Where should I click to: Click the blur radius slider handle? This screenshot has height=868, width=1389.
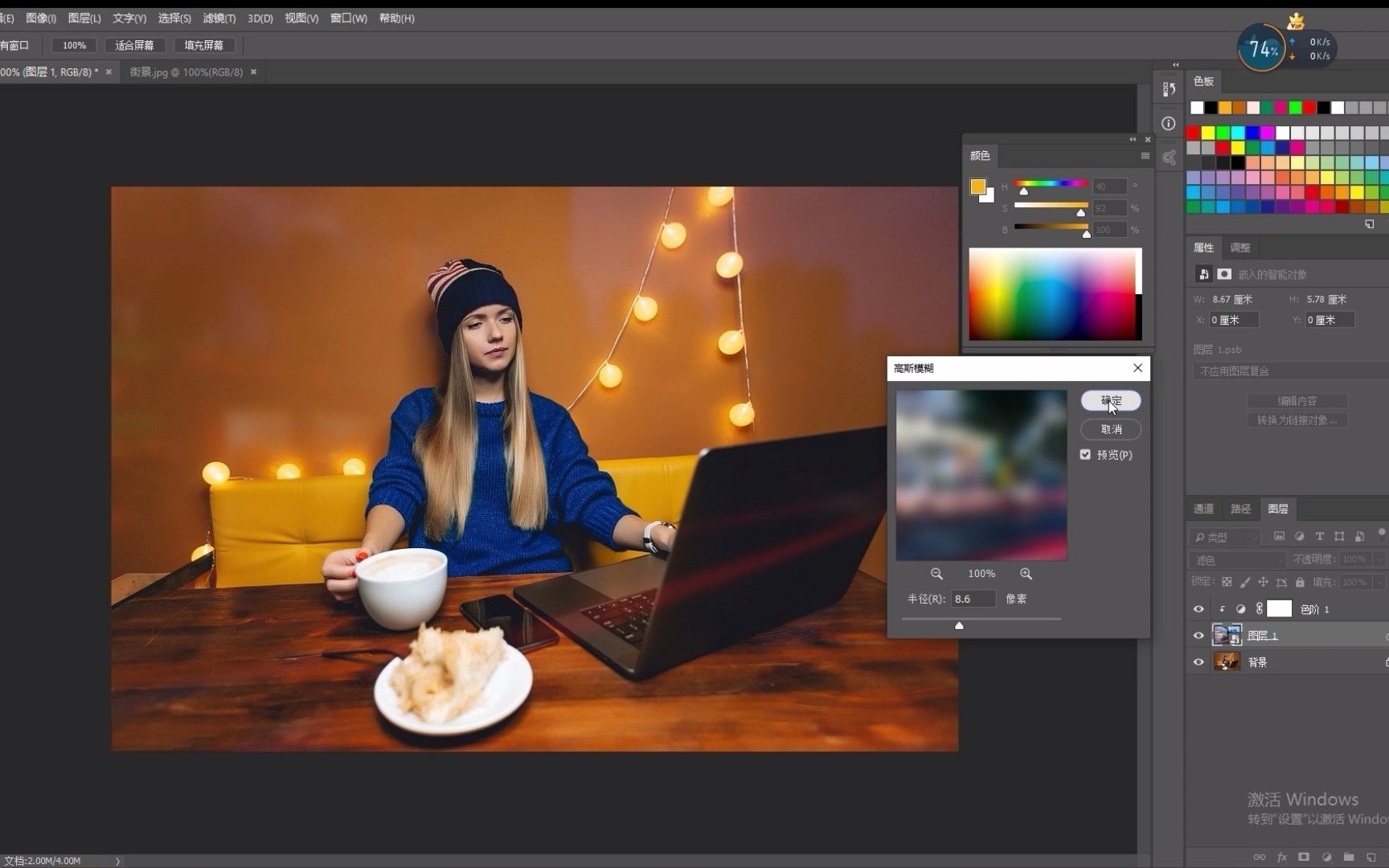tap(959, 625)
